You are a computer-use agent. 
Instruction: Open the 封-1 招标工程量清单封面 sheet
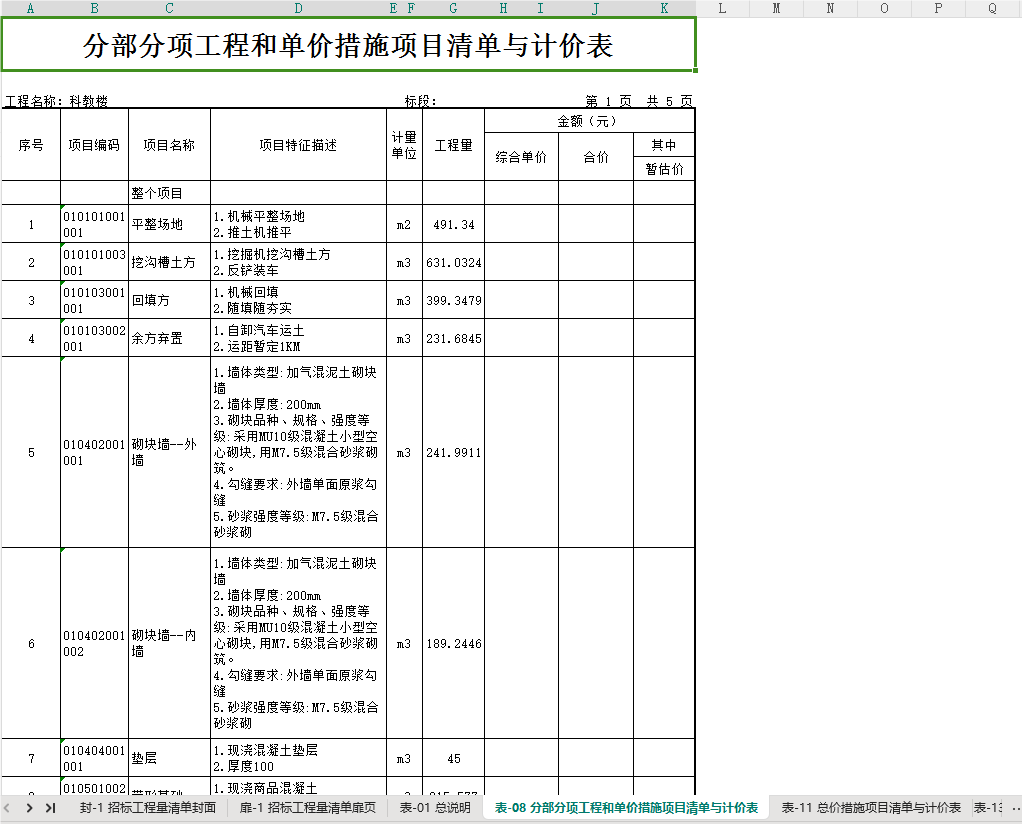147,808
